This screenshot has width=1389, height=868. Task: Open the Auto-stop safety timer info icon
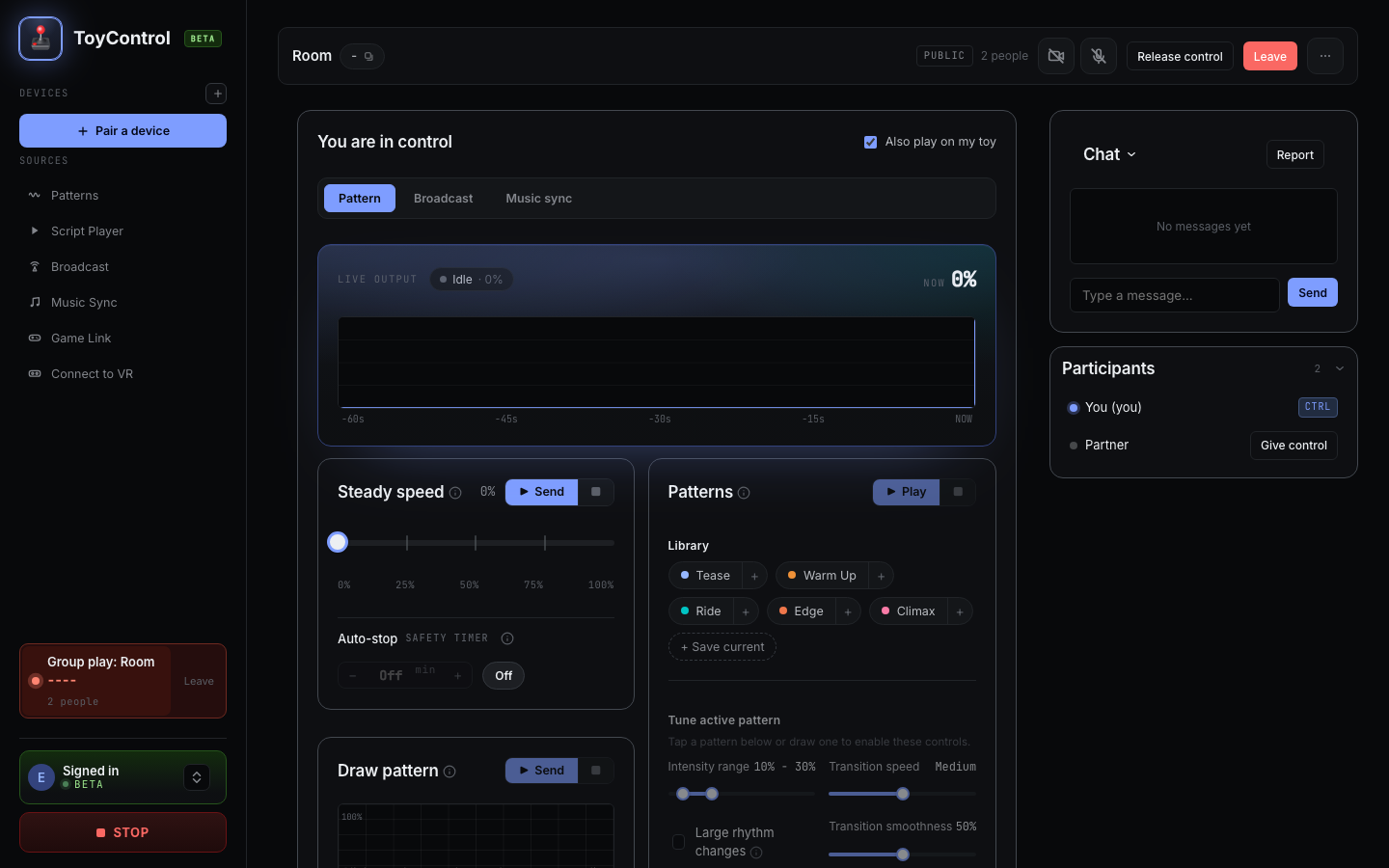coord(507,638)
